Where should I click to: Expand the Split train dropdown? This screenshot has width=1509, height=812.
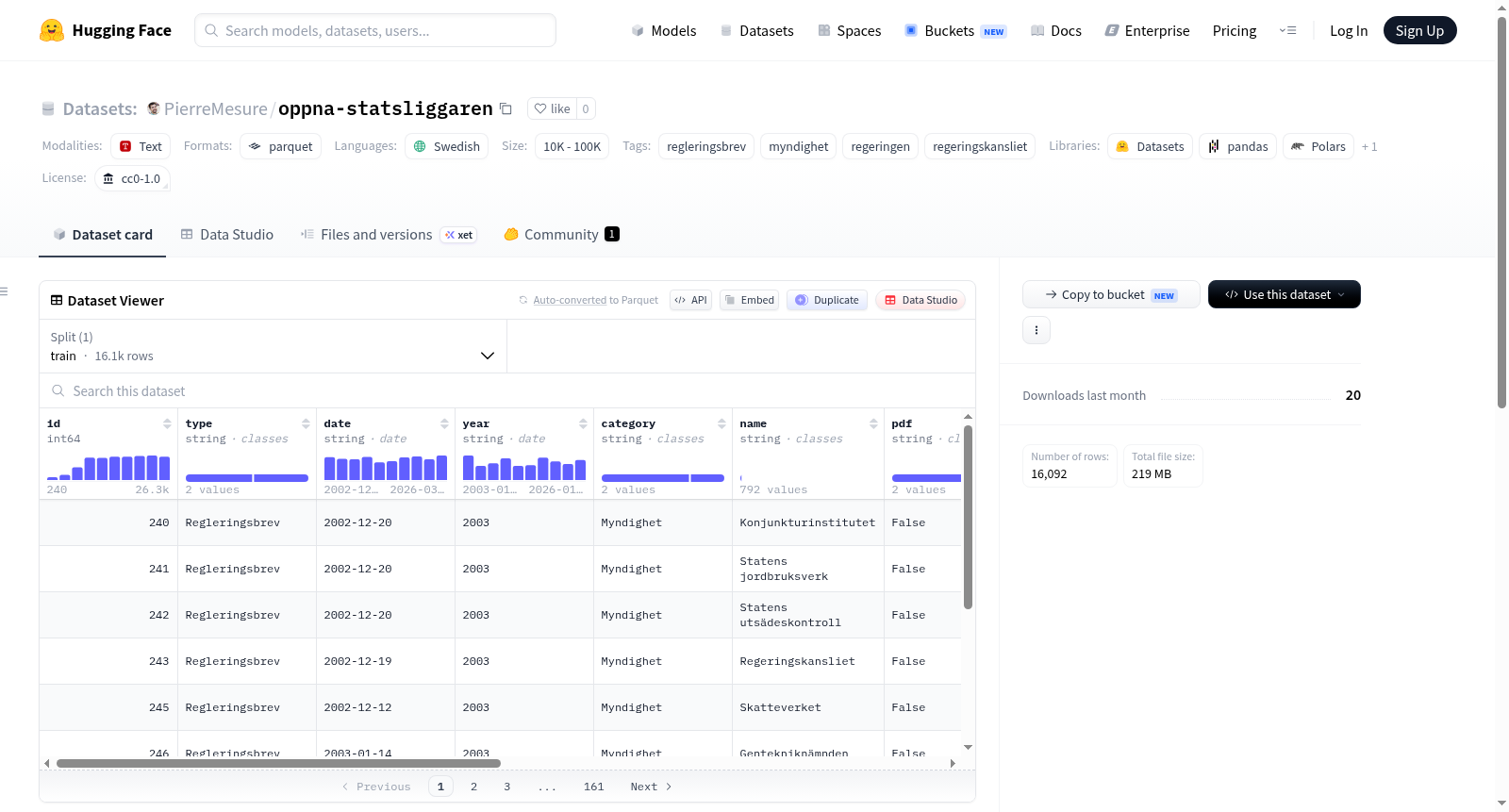pyautogui.click(x=273, y=346)
